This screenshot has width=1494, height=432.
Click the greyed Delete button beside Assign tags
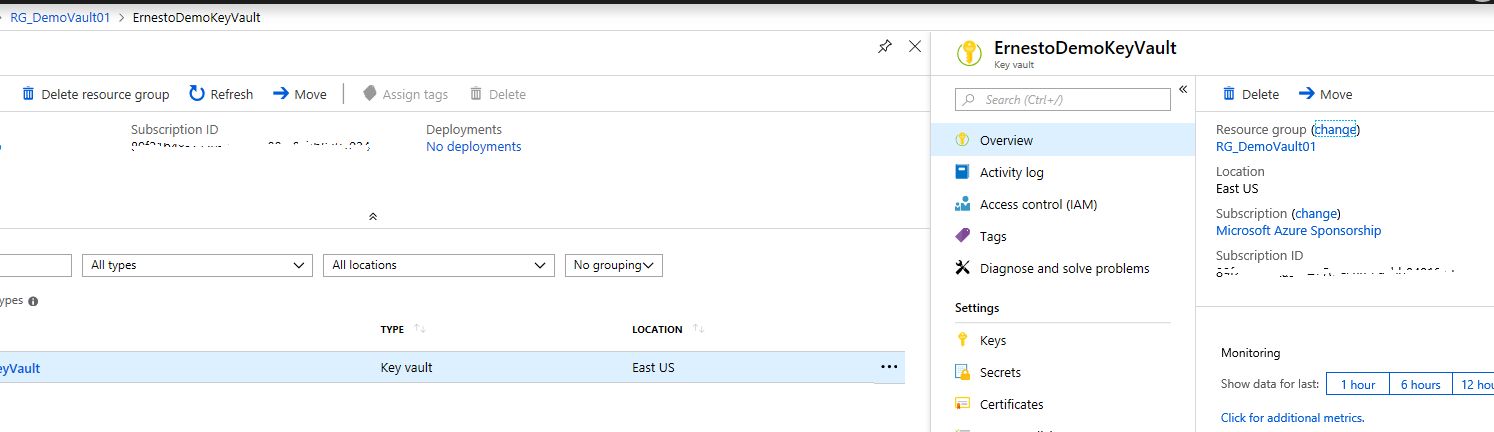[497, 94]
